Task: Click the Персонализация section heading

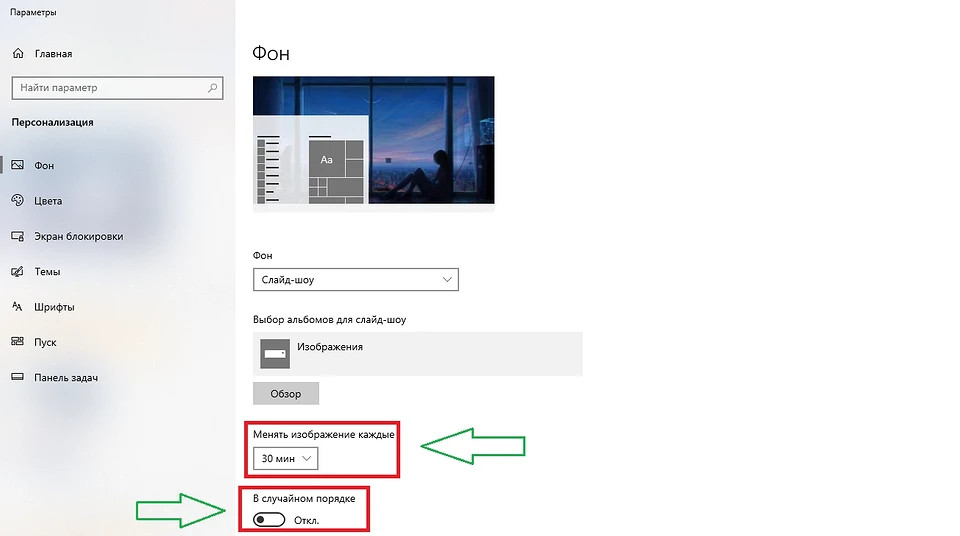Action: (x=52, y=122)
